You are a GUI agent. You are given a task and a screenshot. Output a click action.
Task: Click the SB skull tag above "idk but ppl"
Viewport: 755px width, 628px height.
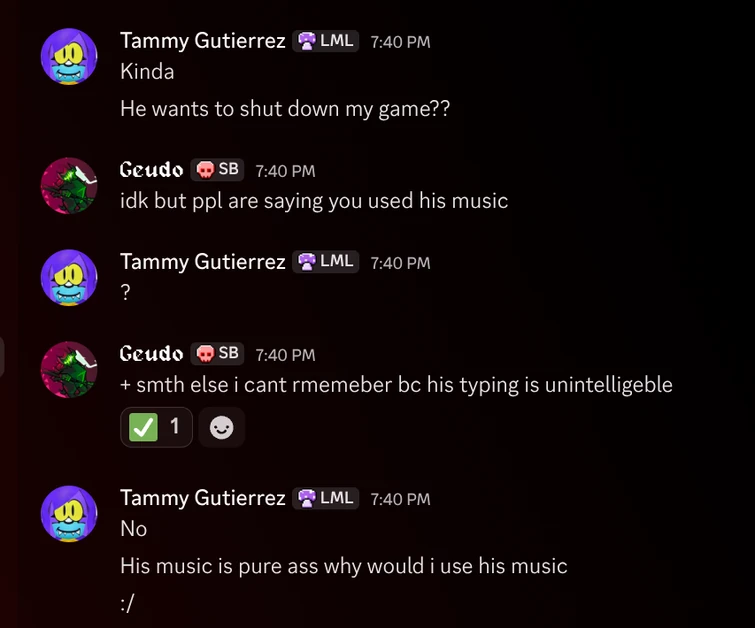[218, 170]
